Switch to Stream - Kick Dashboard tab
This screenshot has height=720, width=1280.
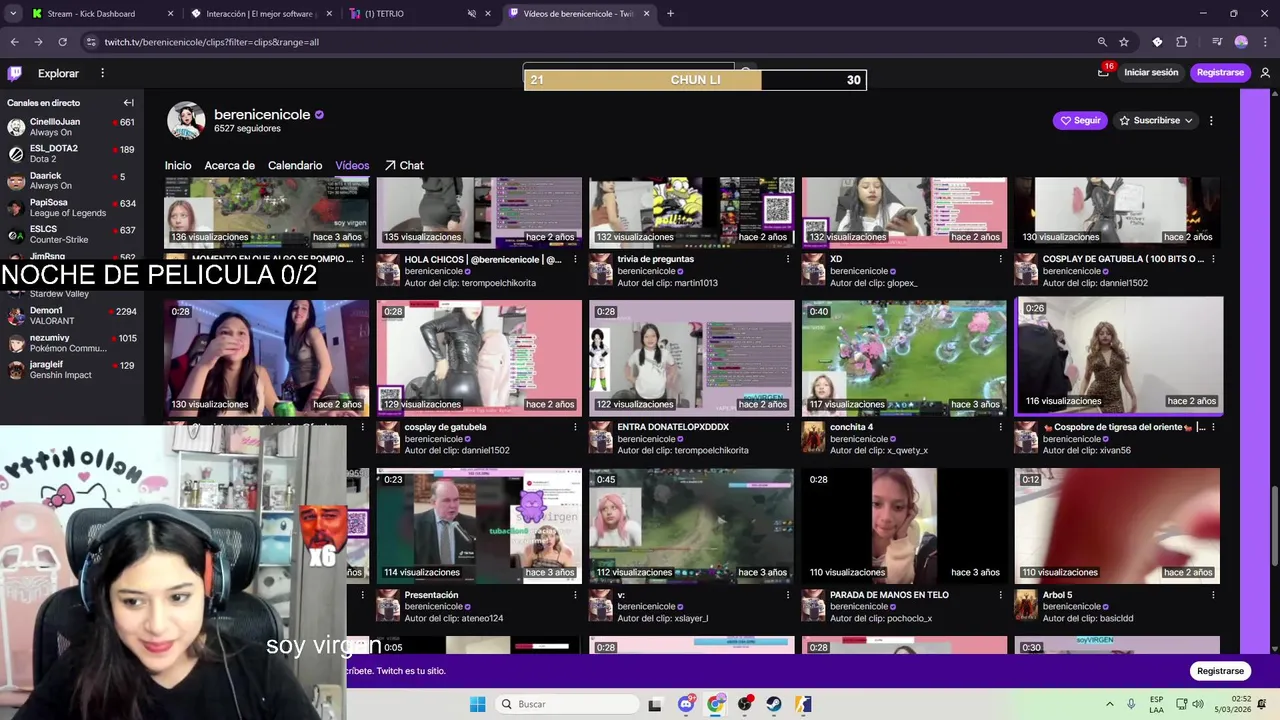102,14
